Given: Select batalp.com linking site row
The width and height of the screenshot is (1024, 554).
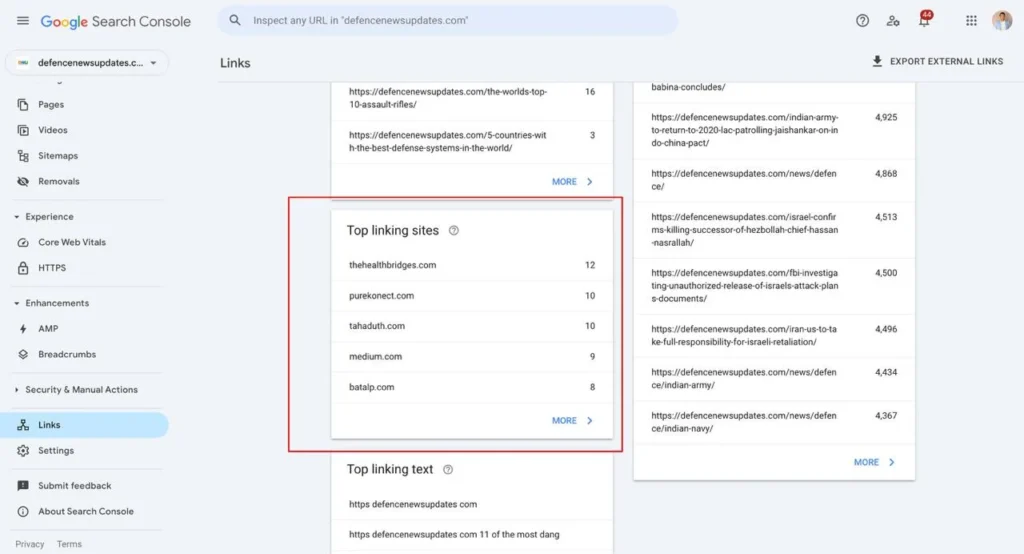Looking at the screenshot, I should (x=472, y=387).
